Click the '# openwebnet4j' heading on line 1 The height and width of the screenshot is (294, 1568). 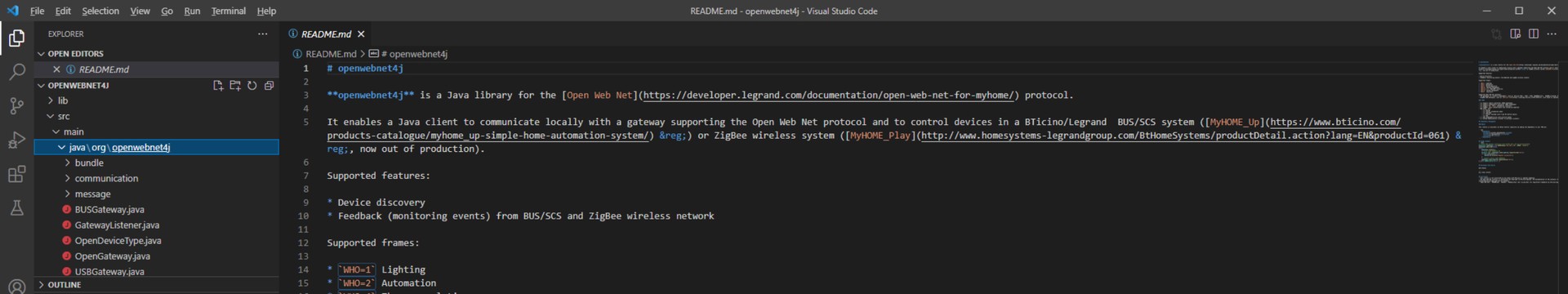(365, 68)
